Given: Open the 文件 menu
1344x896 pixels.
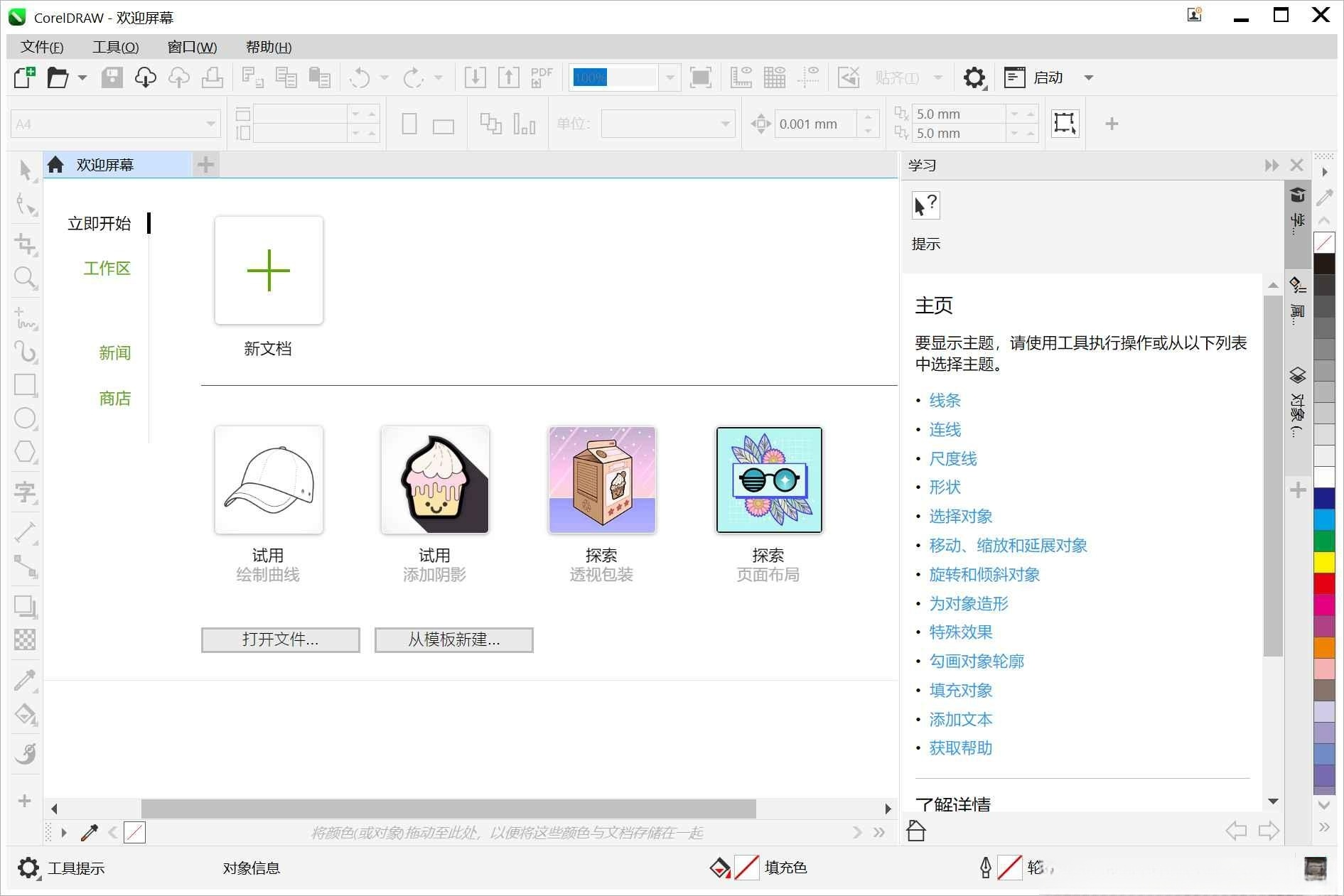Looking at the screenshot, I should click(42, 47).
